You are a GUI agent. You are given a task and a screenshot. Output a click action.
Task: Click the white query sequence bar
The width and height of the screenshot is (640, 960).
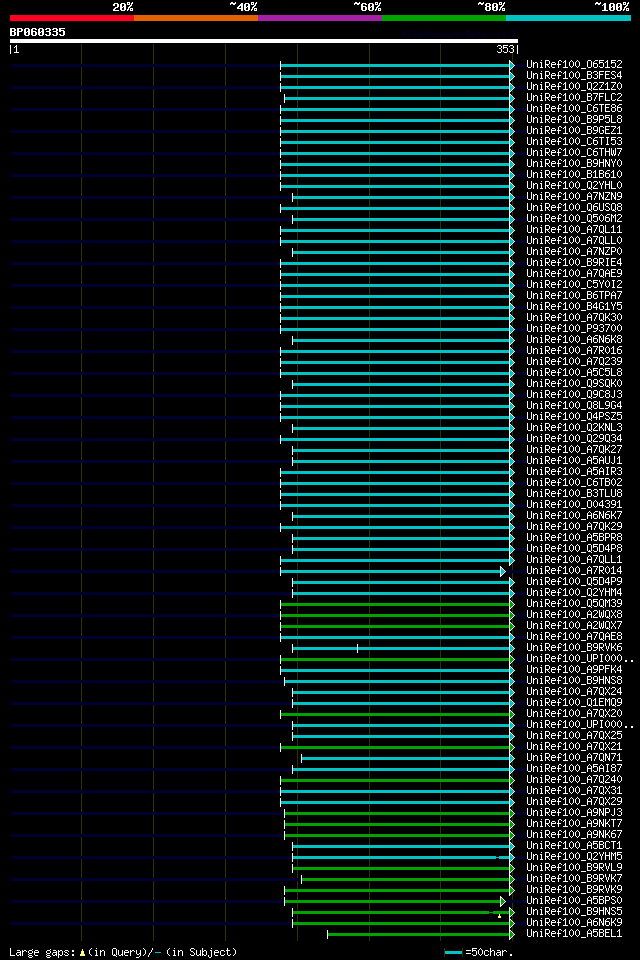coord(264,41)
